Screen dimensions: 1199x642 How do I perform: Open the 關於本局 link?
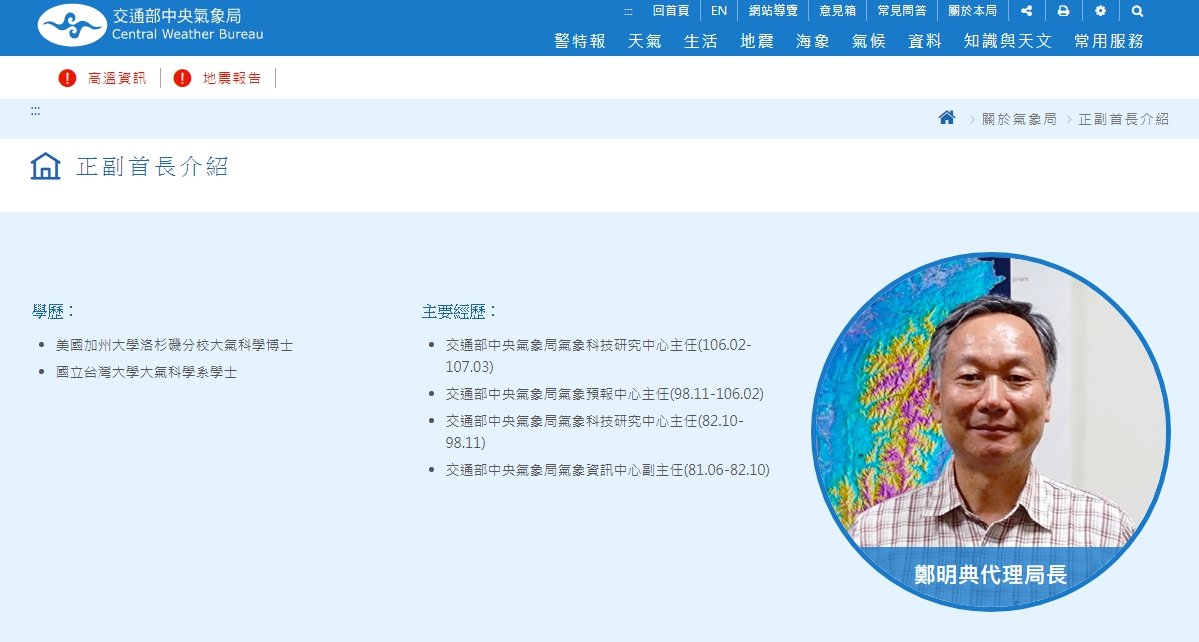(x=973, y=11)
